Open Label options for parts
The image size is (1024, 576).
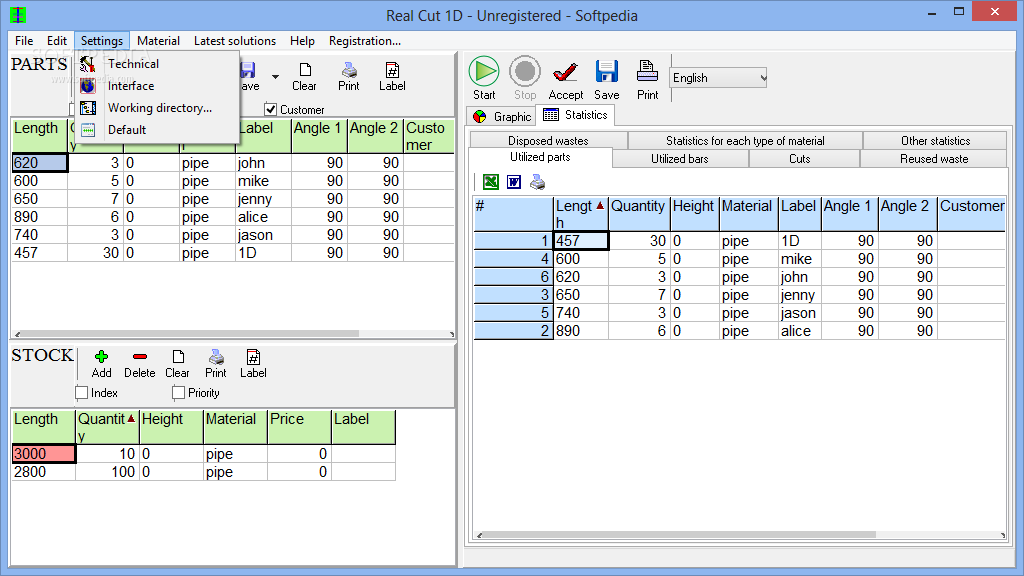392,76
